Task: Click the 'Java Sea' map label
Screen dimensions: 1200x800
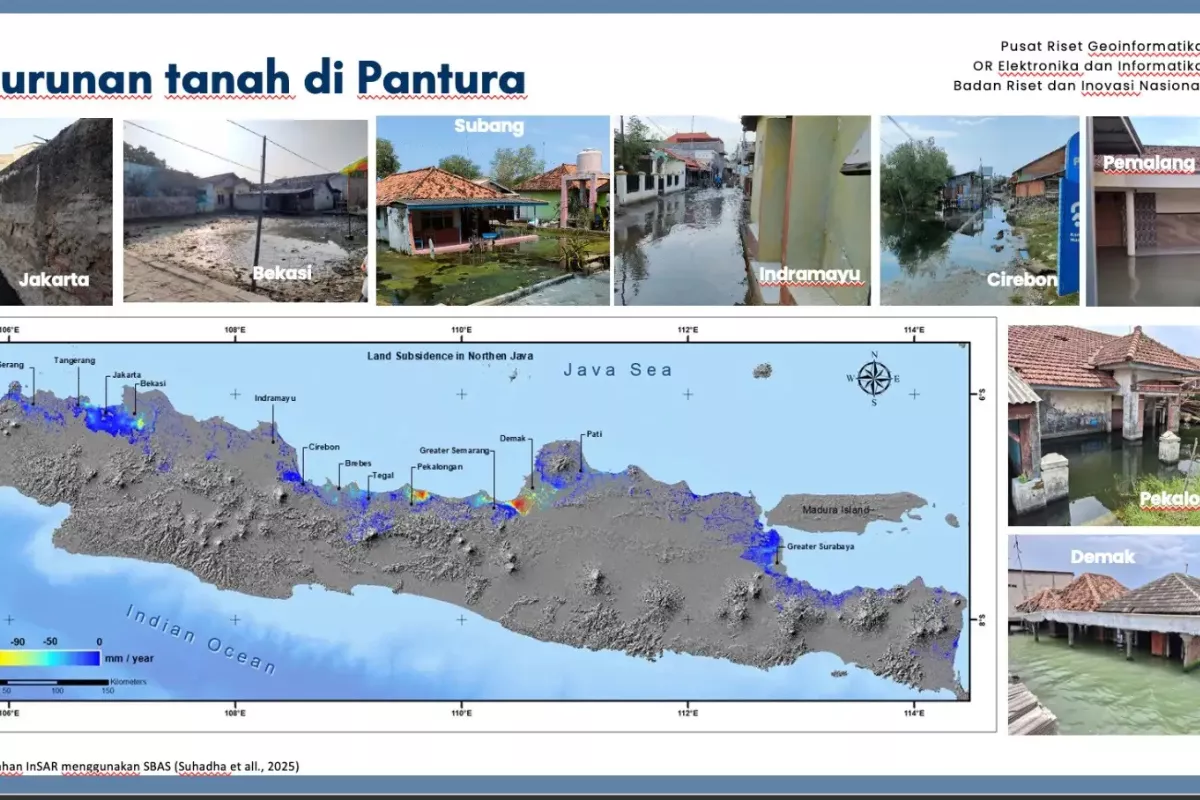Action: tap(617, 370)
